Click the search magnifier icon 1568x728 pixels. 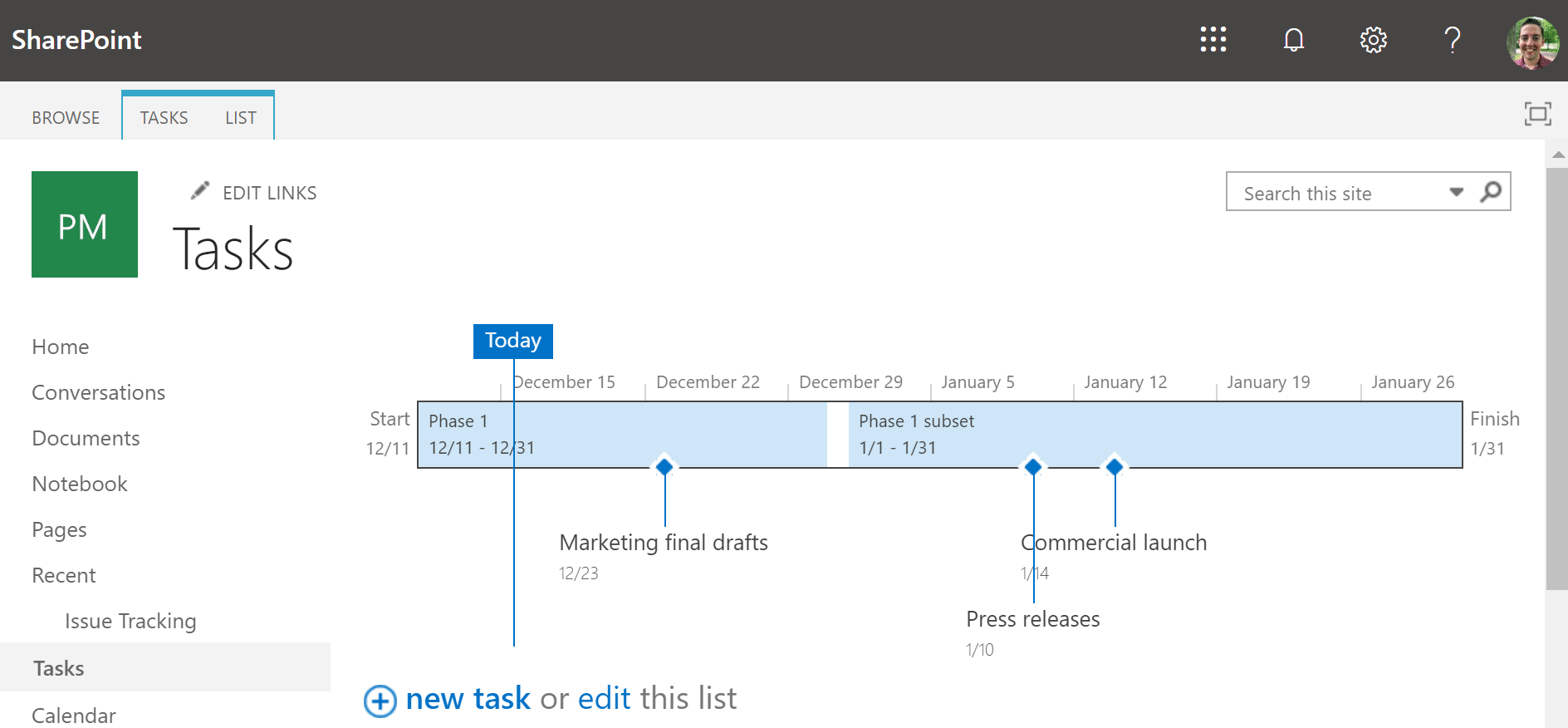1492,192
